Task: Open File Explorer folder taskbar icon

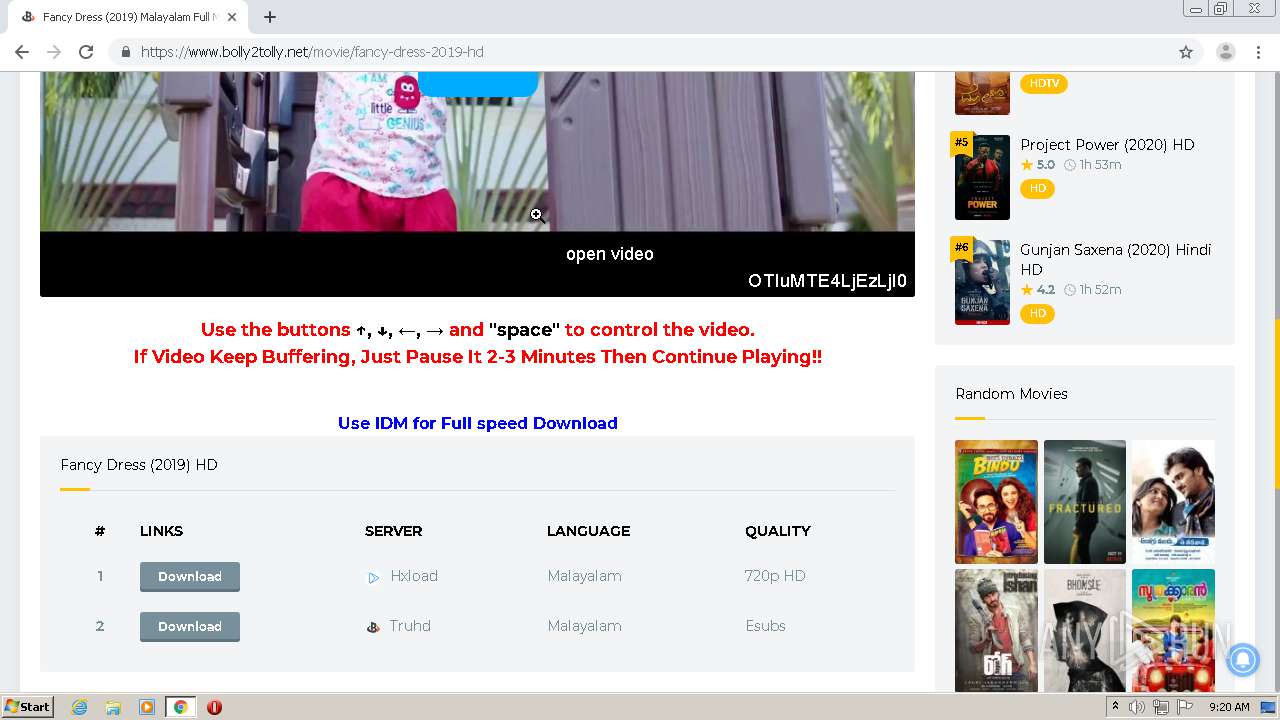Action: pyautogui.click(x=113, y=707)
